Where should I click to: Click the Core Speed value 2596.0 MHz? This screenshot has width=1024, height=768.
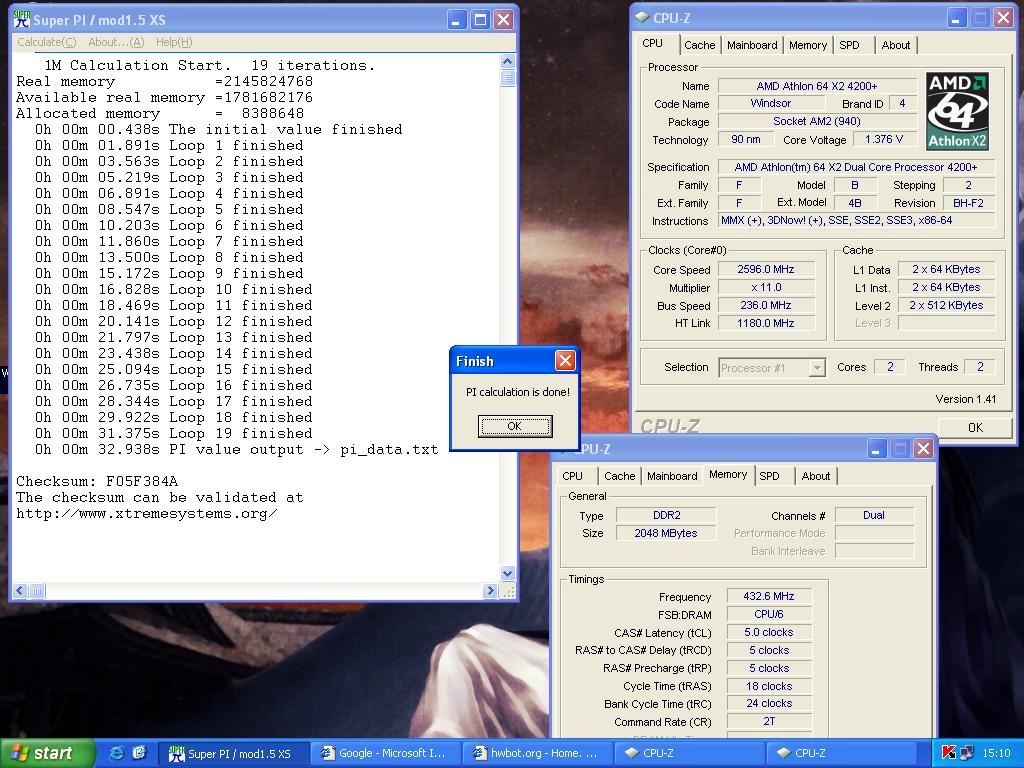(x=766, y=269)
